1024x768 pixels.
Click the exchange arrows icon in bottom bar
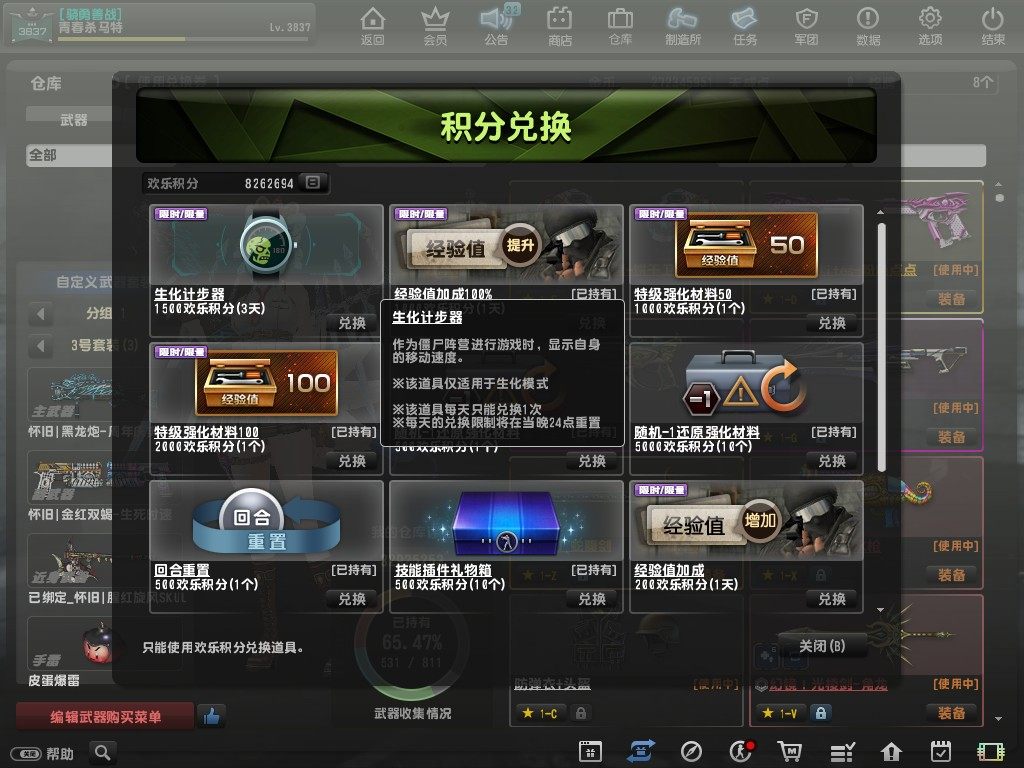640,752
